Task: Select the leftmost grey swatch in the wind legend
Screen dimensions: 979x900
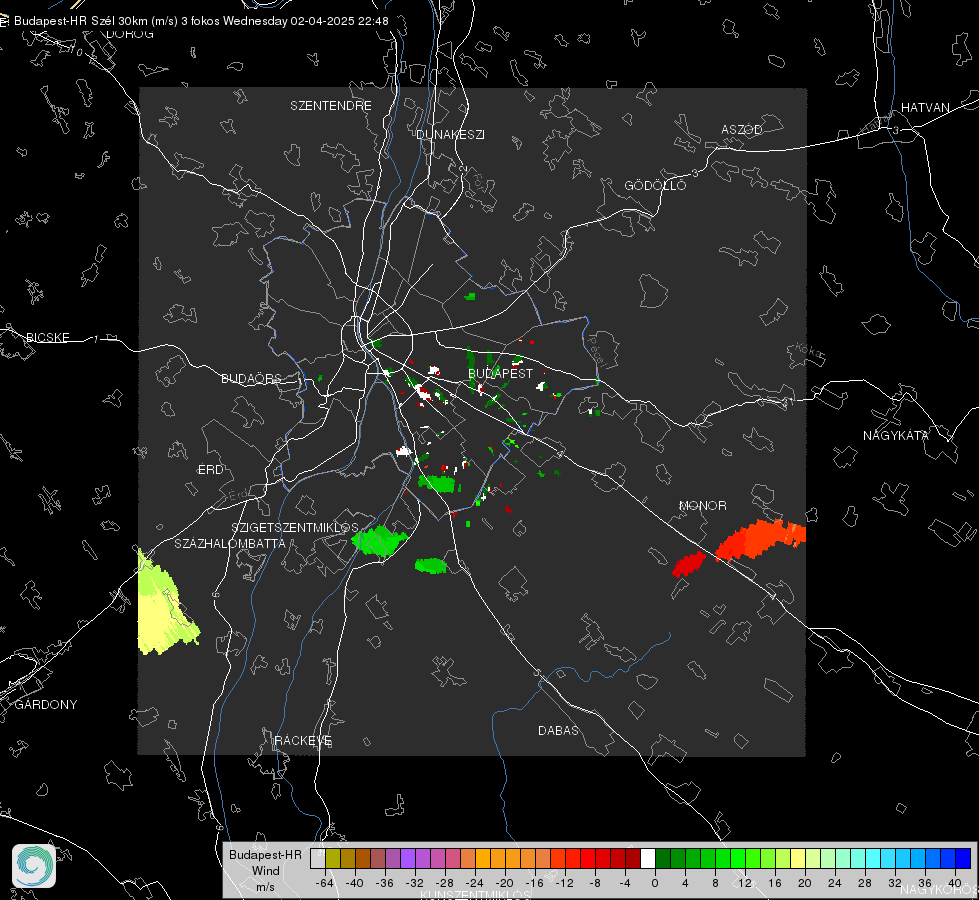Action: (318, 858)
